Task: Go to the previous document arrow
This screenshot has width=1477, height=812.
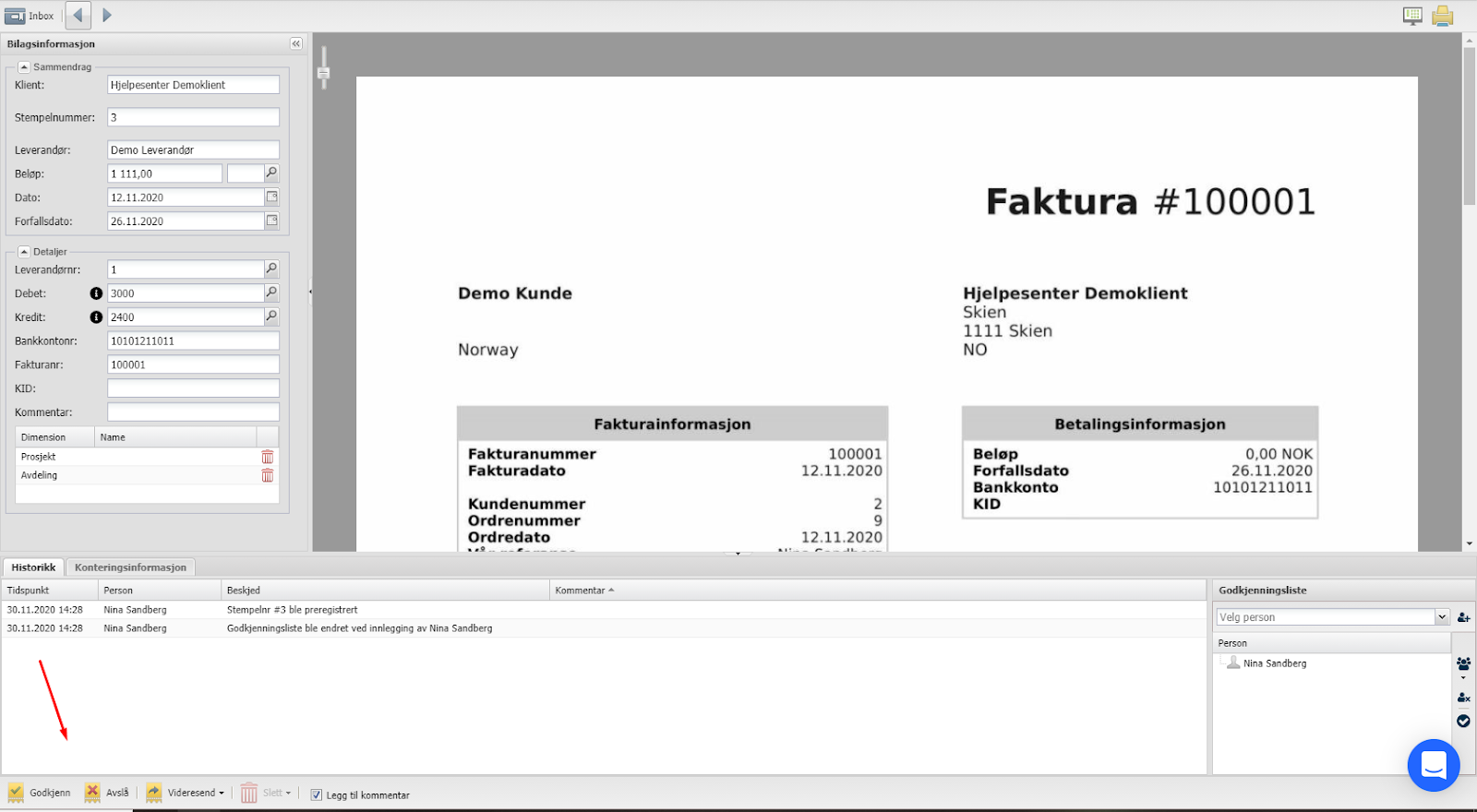Action: [x=78, y=15]
